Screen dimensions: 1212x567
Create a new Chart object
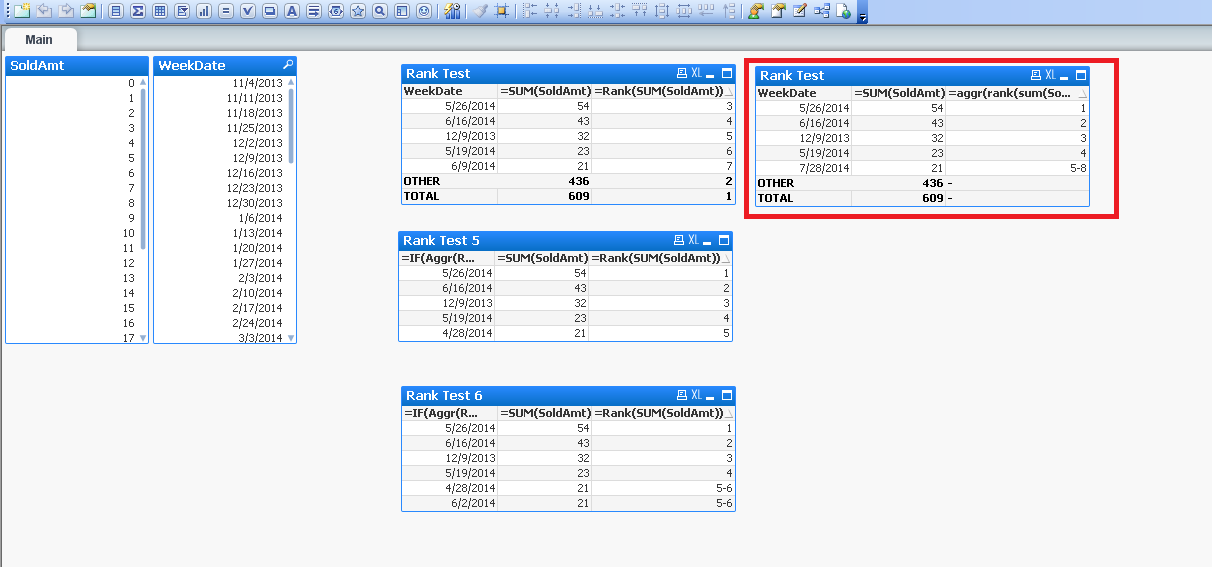204,11
